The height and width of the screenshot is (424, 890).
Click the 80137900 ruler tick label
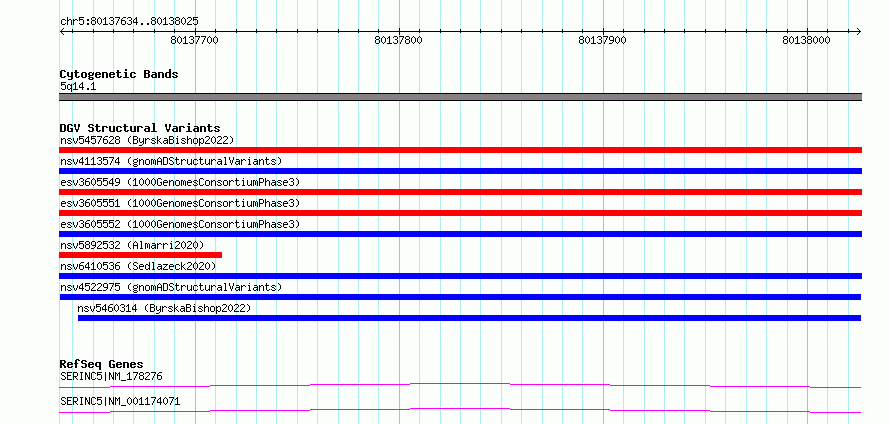pos(603,40)
